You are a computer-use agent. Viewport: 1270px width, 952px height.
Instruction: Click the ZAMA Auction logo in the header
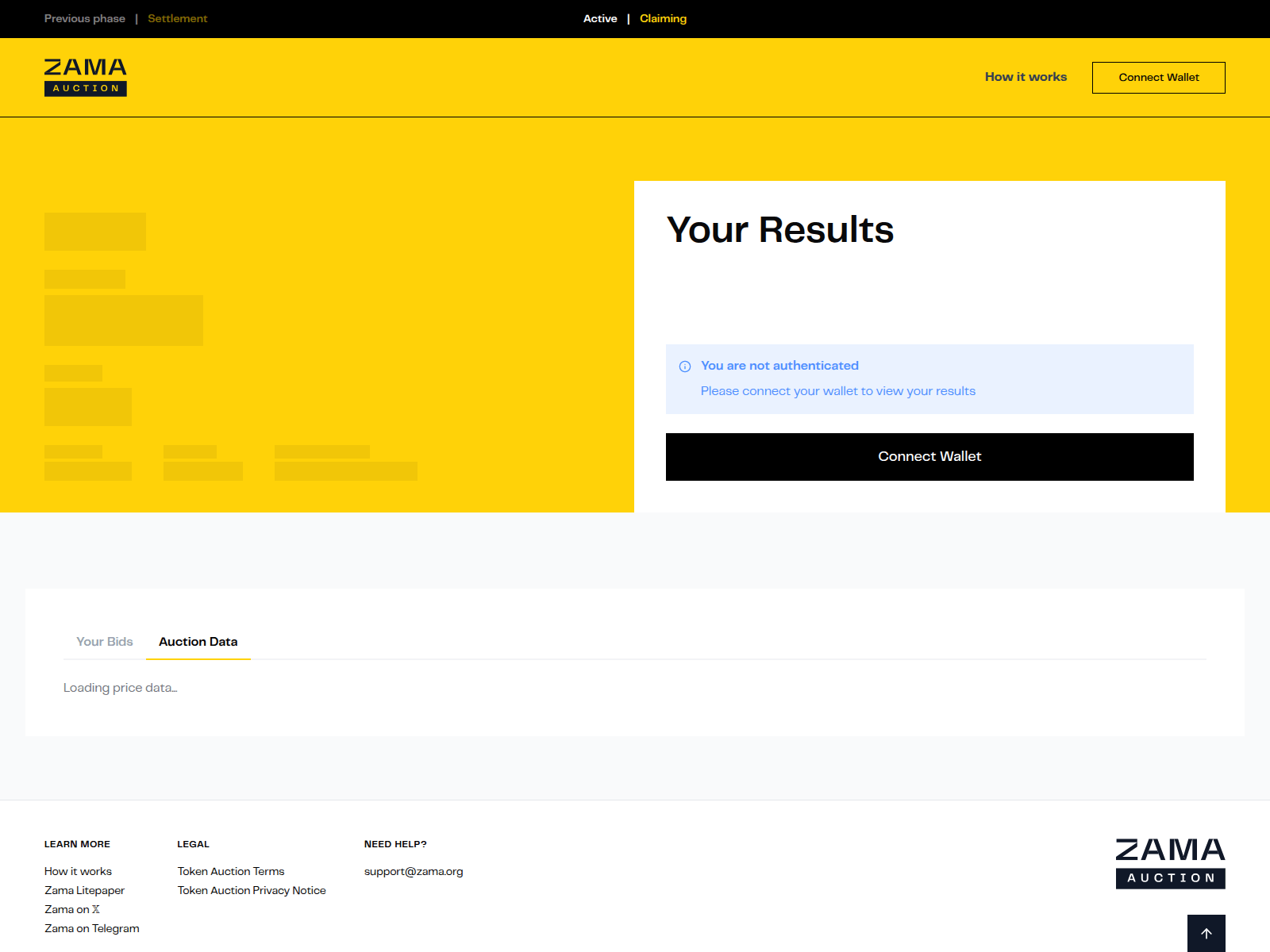point(85,77)
